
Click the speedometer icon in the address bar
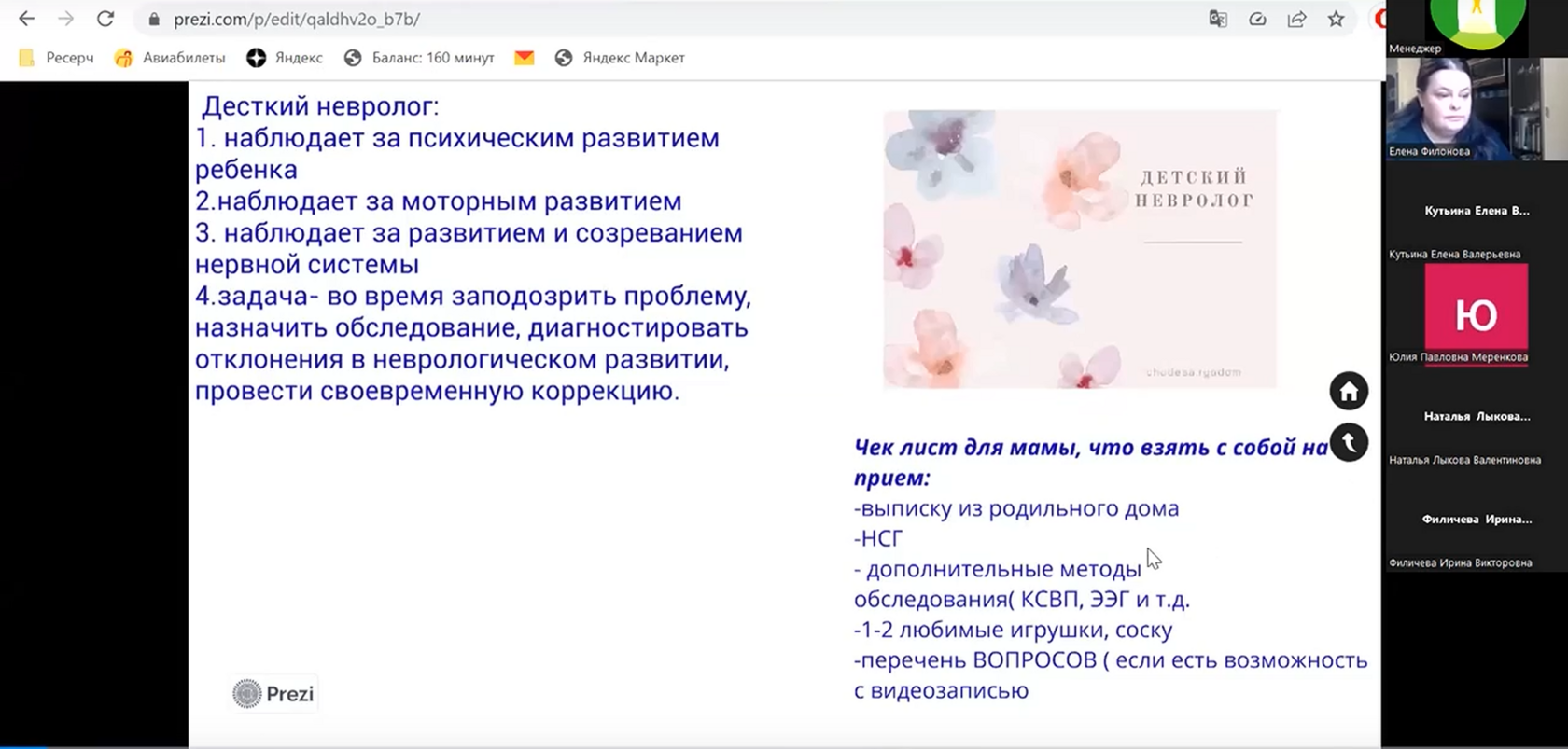pos(1257,19)
